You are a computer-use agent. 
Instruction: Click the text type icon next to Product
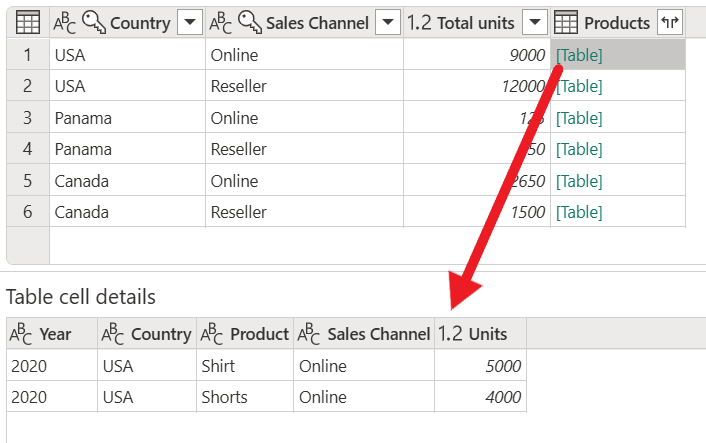pyautogui.click(x=212, y=334)
